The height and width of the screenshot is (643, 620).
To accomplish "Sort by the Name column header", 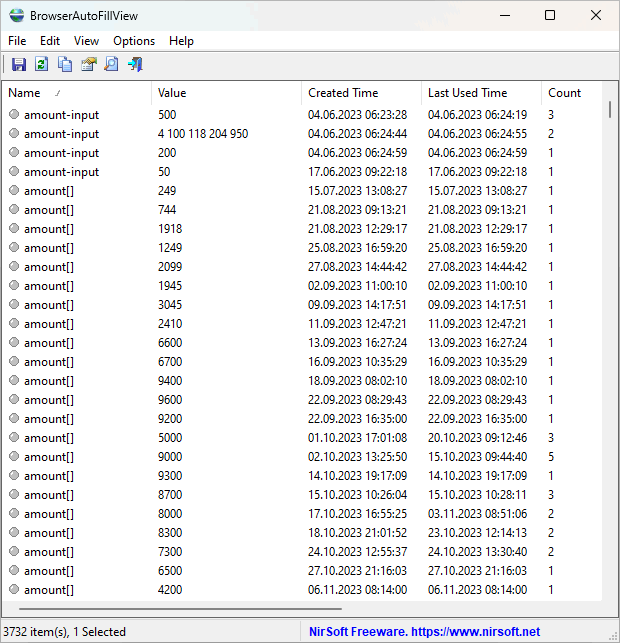I will (x=77, y=93).
